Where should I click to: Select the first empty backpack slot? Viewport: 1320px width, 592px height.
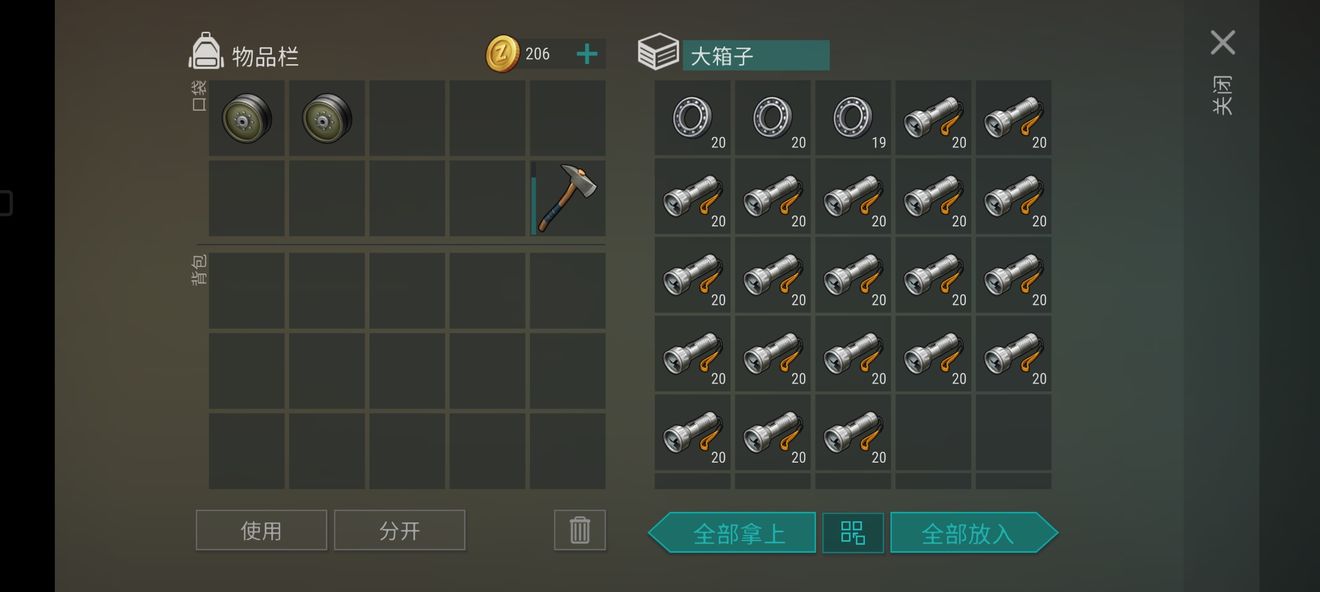[x=247, y=291]
